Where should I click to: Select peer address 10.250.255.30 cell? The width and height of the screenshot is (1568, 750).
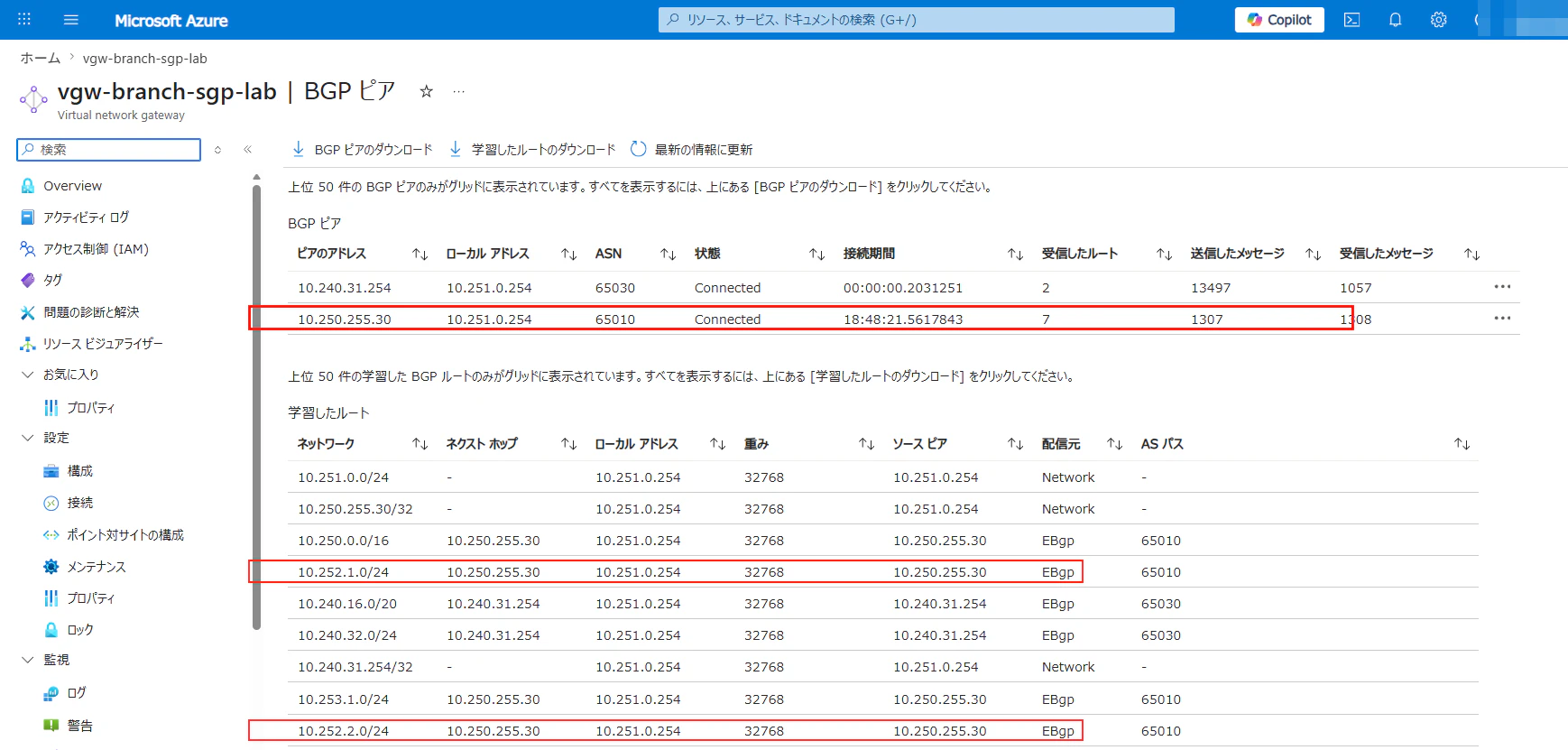[x=345, y=319]
